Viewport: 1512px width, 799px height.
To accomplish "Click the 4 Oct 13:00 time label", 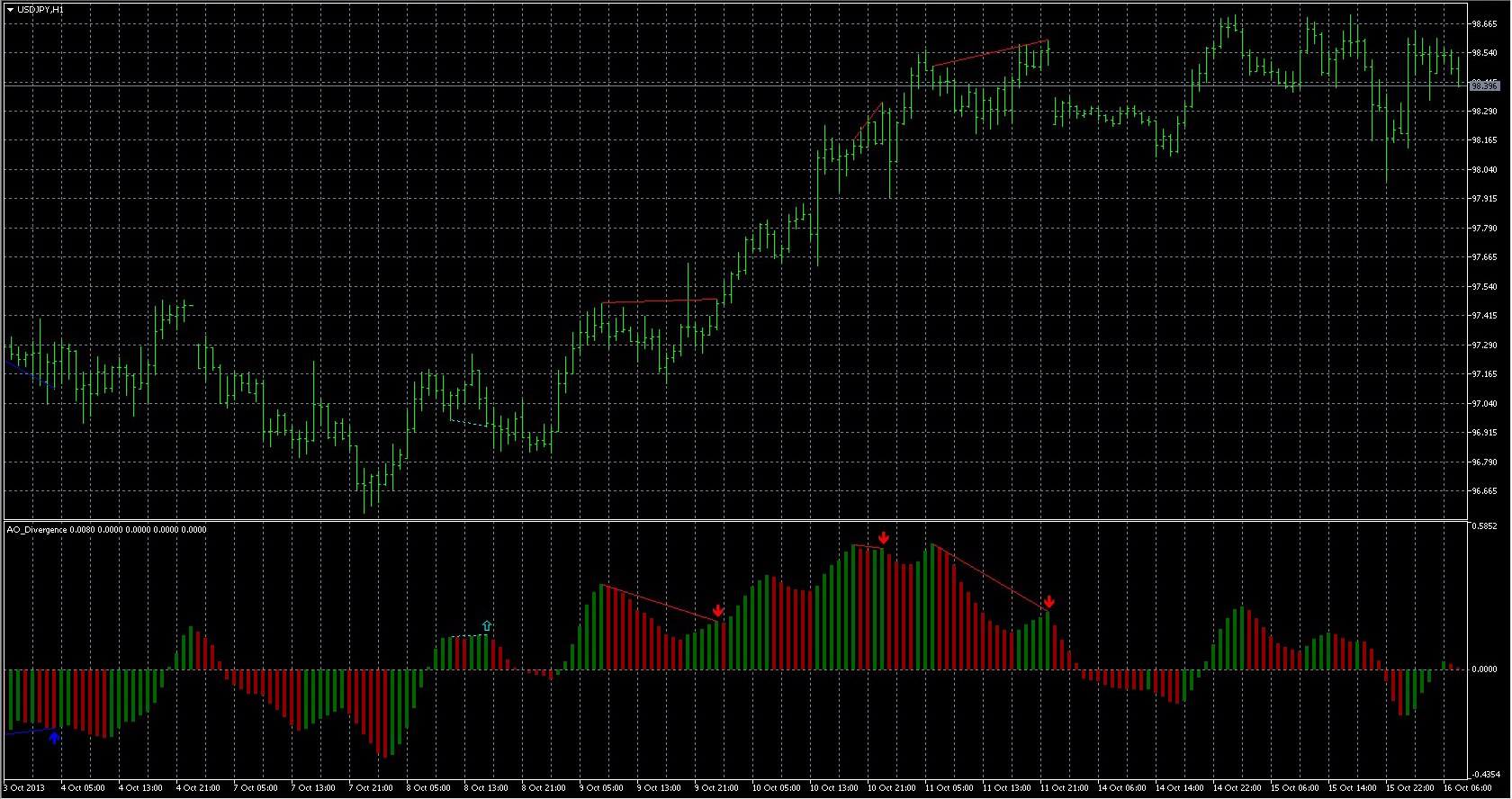I will (140, 788).
